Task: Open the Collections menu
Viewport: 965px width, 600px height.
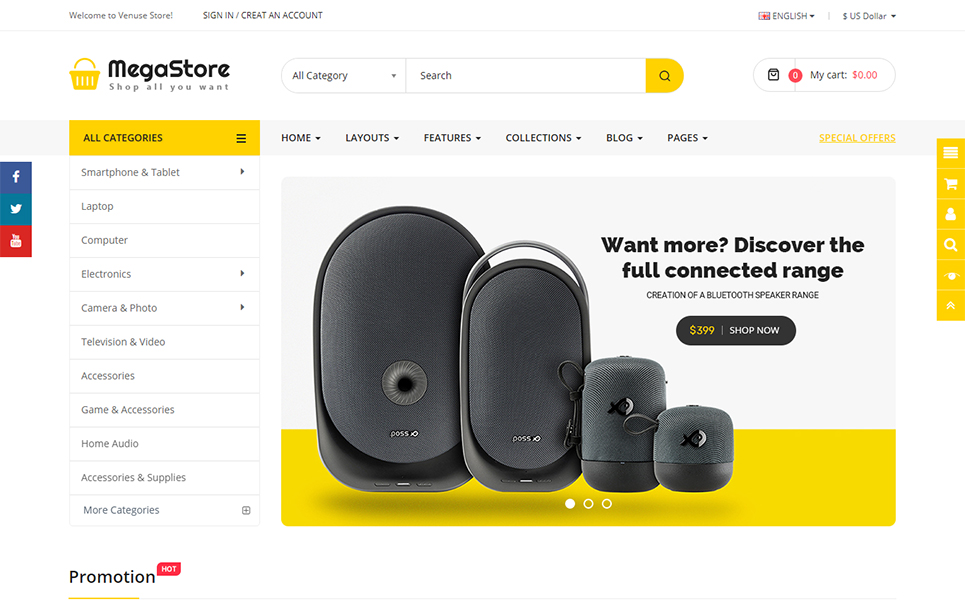Action: 543,138
